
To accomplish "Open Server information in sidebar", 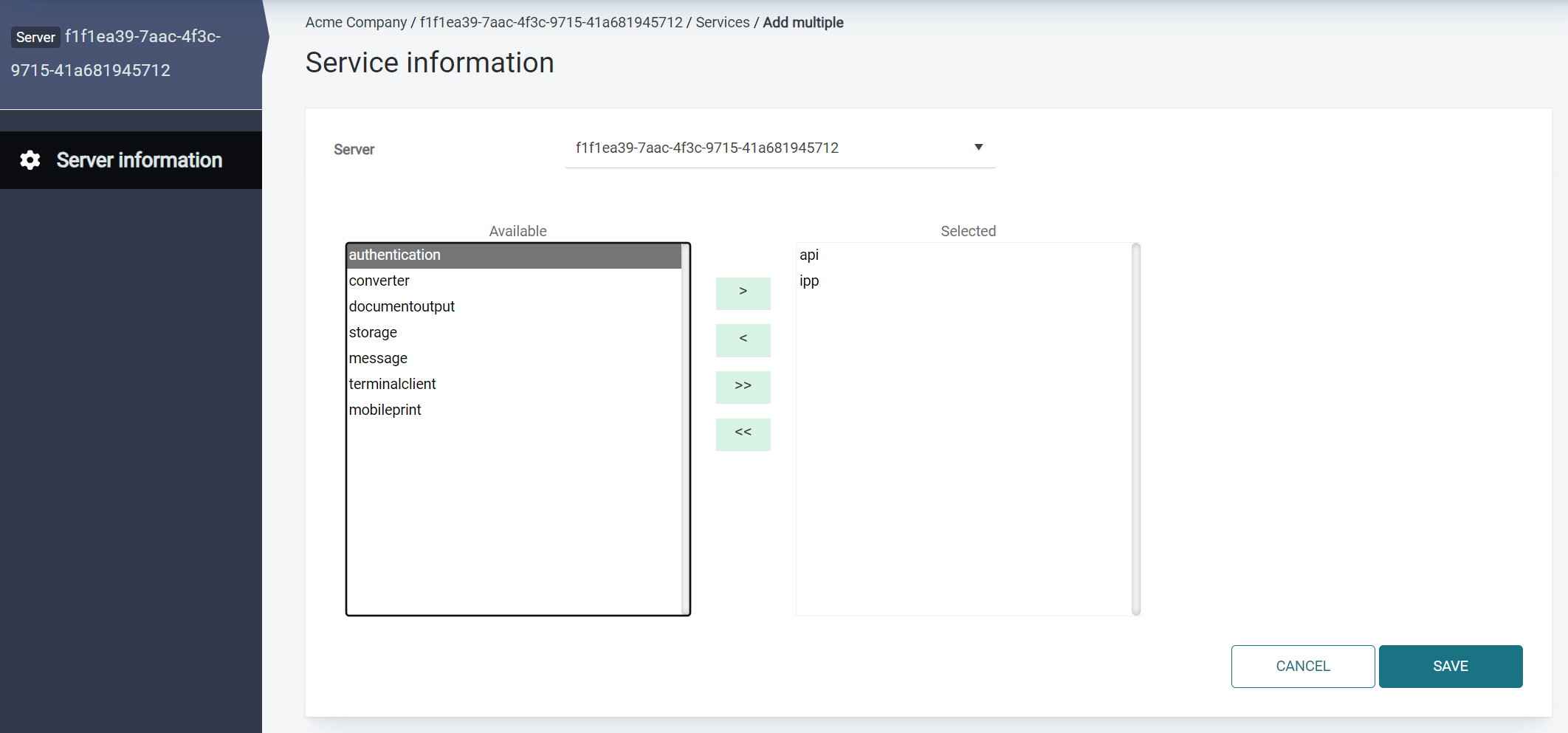I will coord(139,160).
